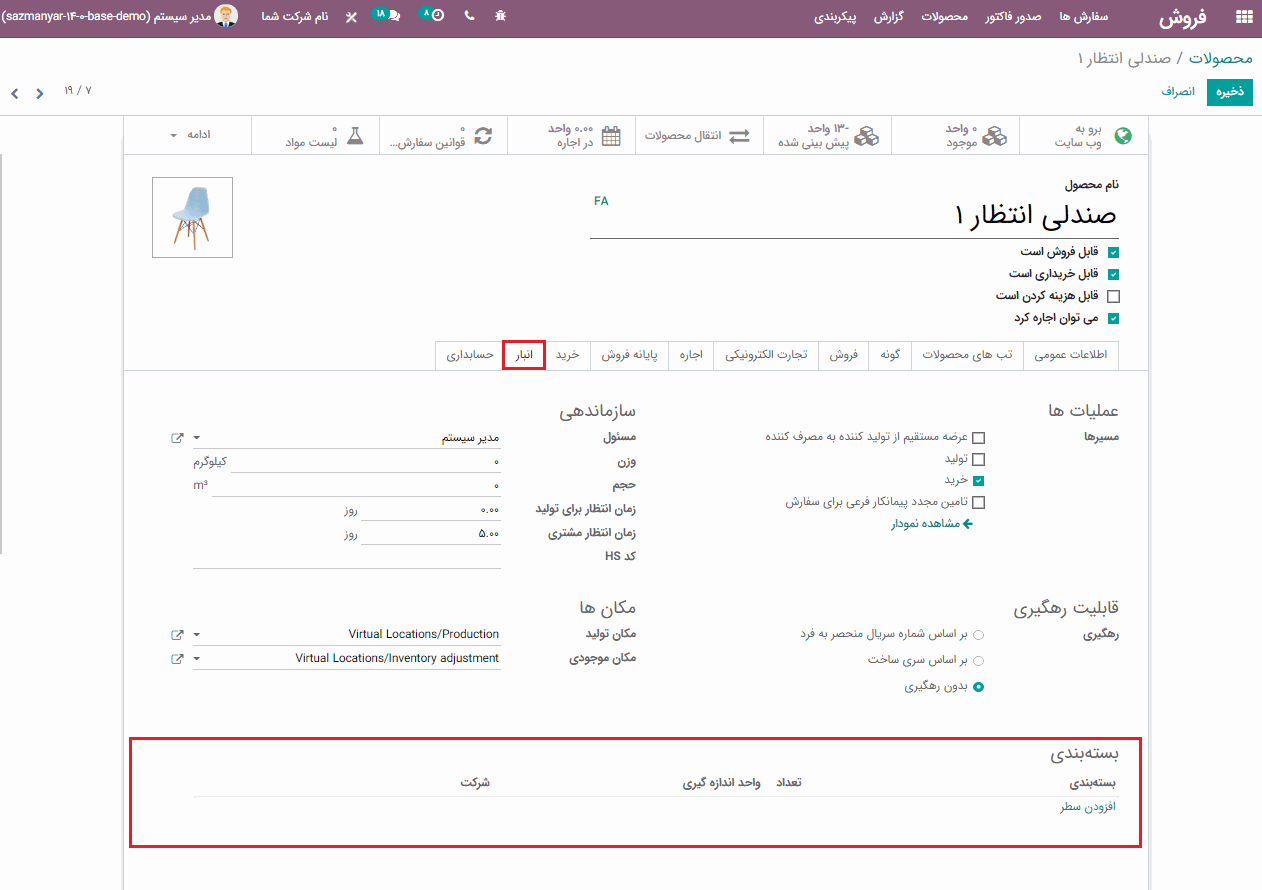Image resolution: width=1262 pixels, height=890 pixels.
Task: Open the 'مکان تولید' location dropdown arrow
Action: point(197,635)
